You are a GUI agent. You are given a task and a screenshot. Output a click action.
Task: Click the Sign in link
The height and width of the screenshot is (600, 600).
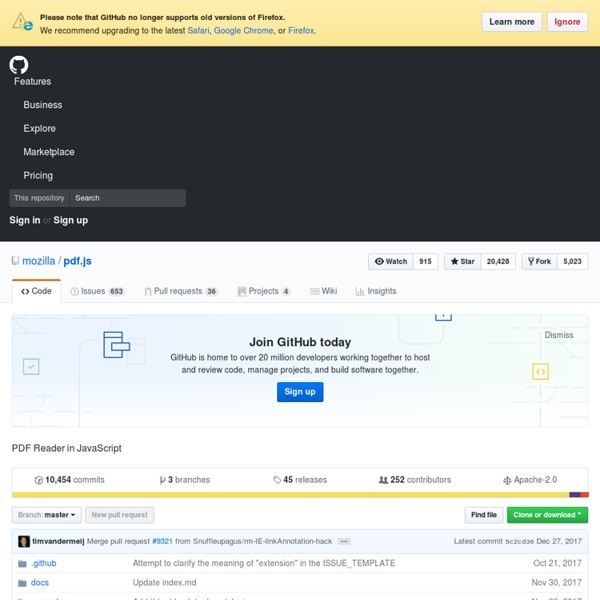25,220
